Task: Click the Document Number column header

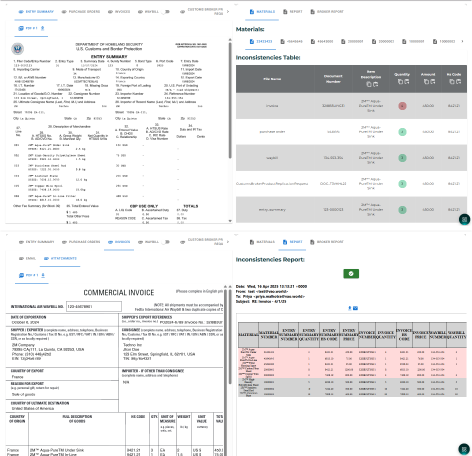Action: click(x=333, y=79)
